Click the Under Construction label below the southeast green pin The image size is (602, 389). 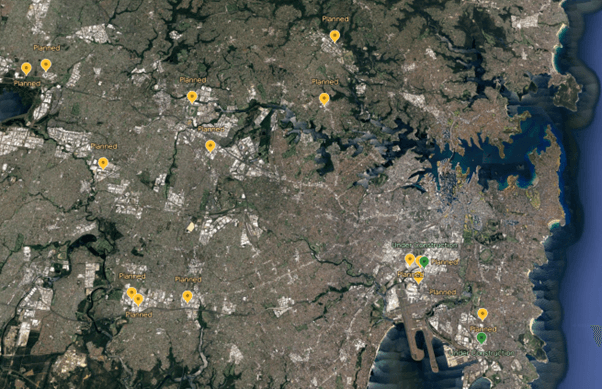(x=483, y=353)
